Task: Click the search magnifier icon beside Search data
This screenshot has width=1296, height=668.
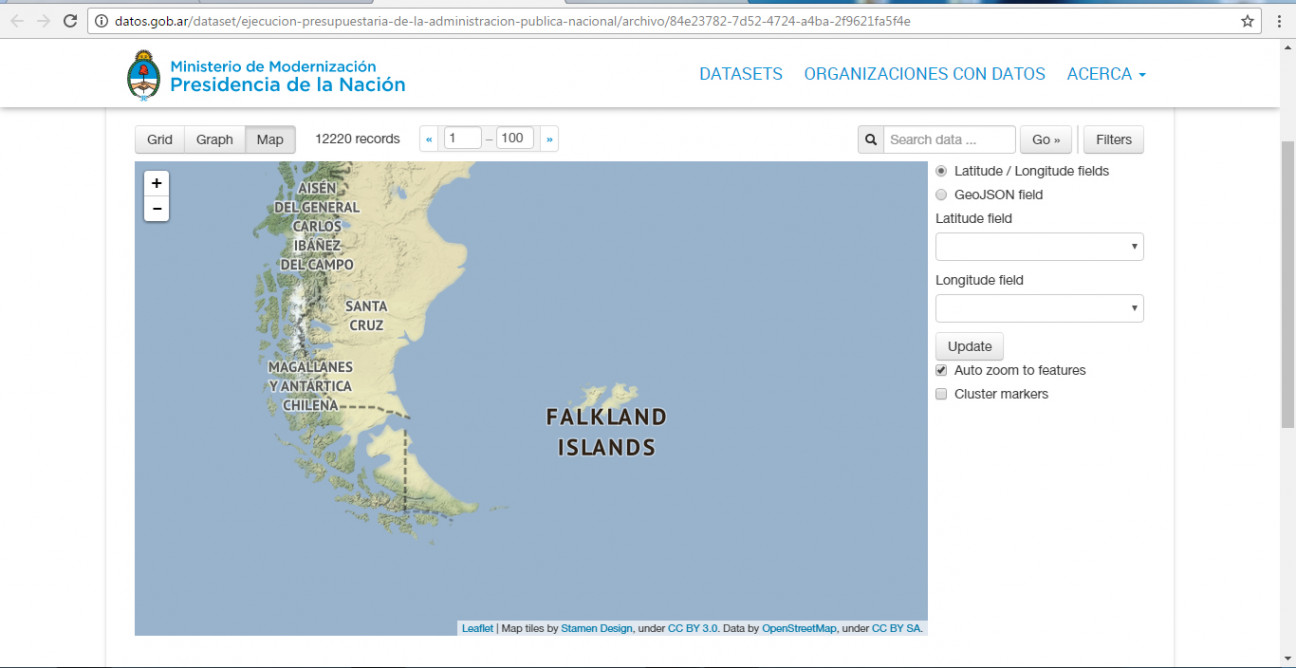Action: coord(870,140)
